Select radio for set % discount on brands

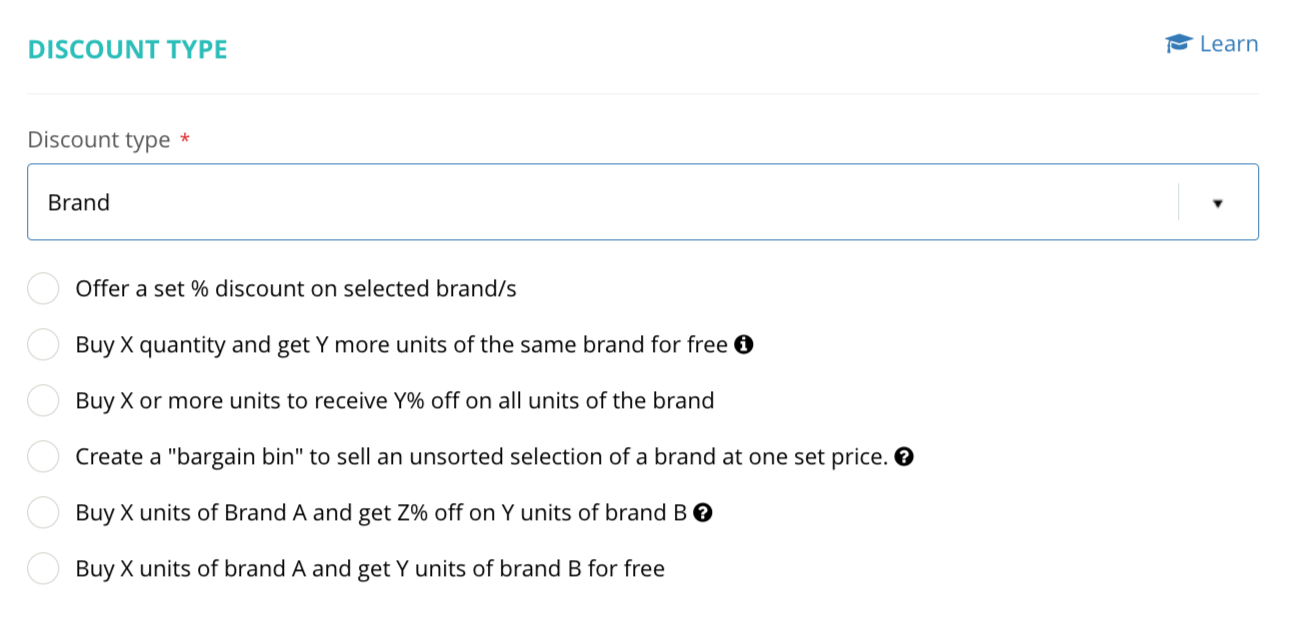[43, 289]
